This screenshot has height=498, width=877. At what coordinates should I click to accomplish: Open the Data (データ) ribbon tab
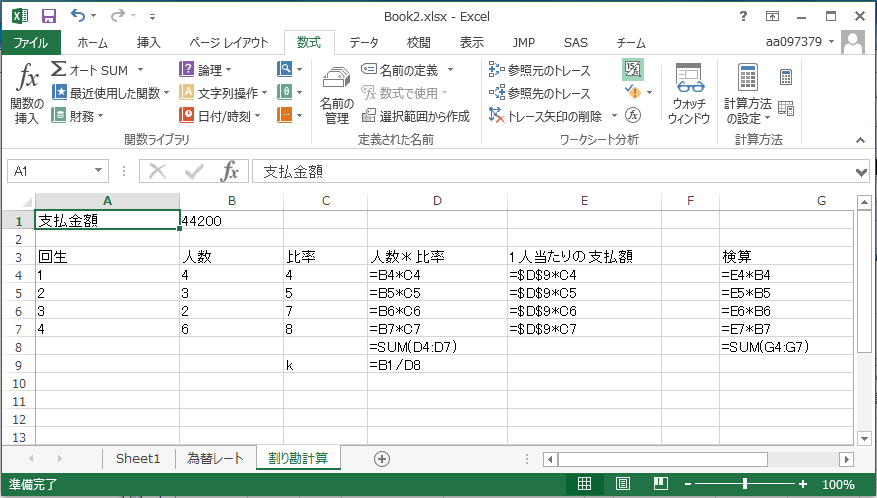(x=364, y=42)
